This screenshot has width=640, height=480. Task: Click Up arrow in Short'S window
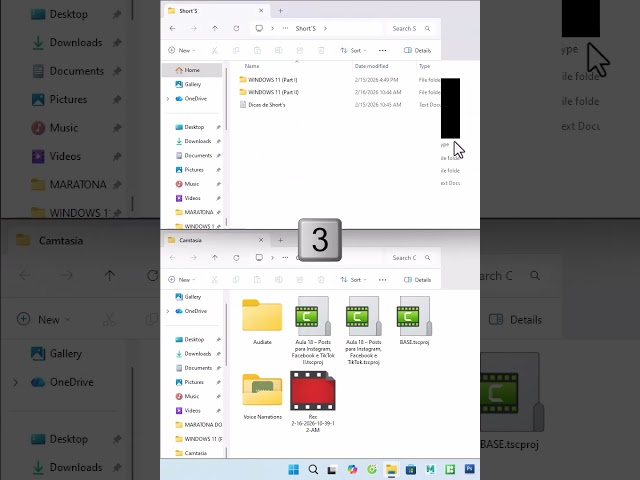215,29
